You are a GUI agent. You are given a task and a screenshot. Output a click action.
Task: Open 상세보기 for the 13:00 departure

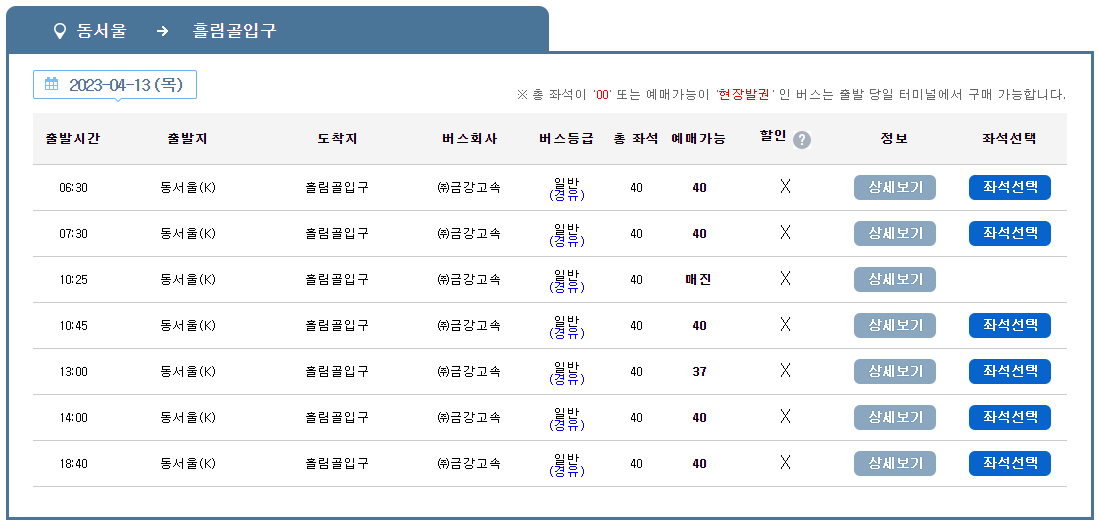pyautogui.click(x=894, y=372)
